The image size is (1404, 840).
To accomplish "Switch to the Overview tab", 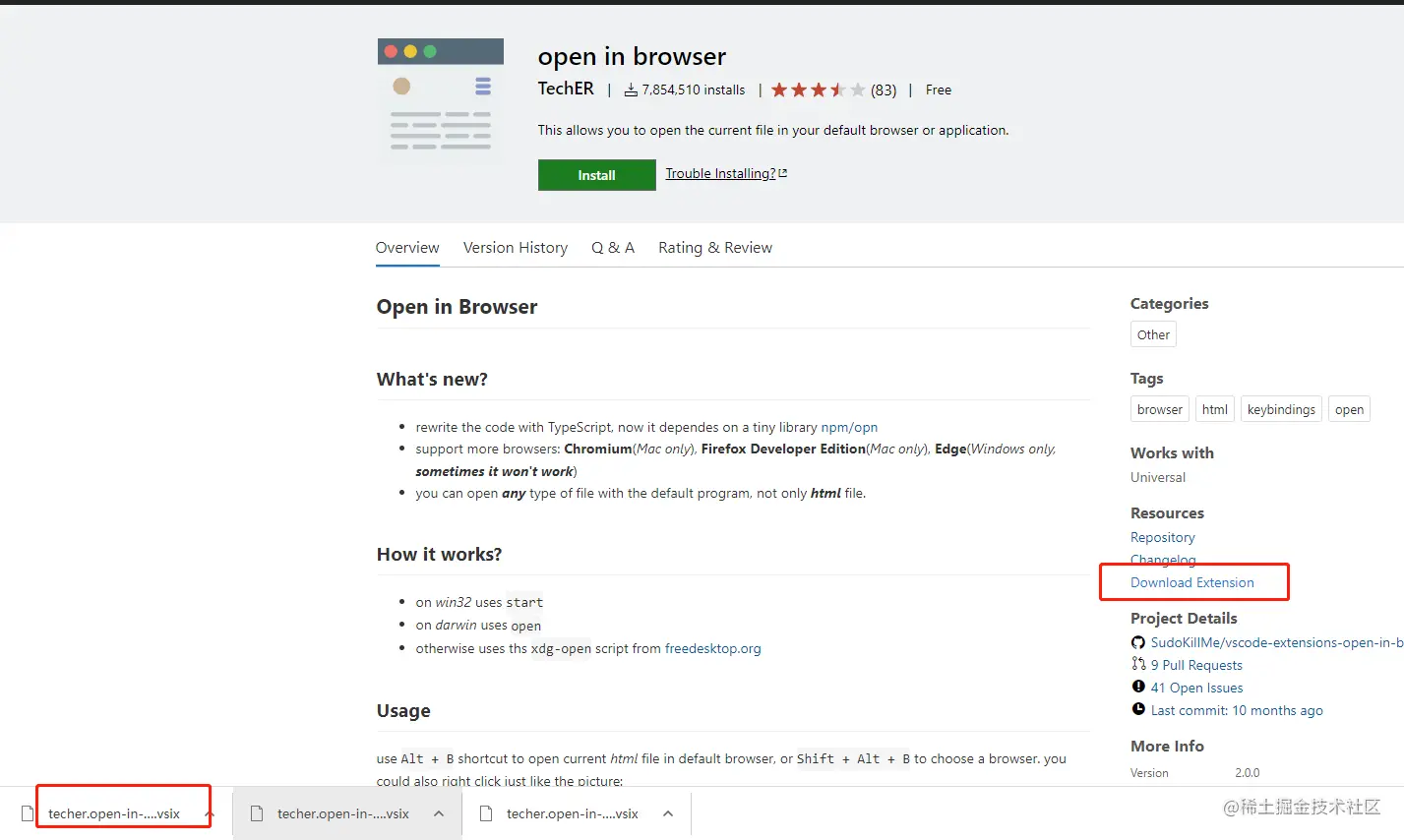I will click(x=407, y=248).
